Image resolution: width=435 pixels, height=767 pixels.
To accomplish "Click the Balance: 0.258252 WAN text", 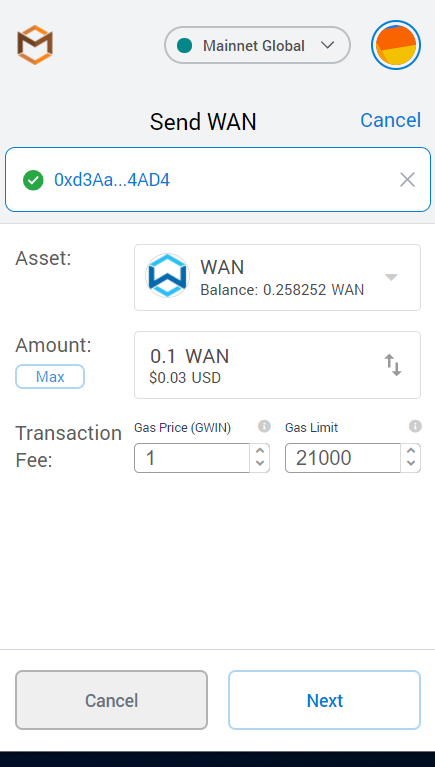I will click(x=282, y=290).
